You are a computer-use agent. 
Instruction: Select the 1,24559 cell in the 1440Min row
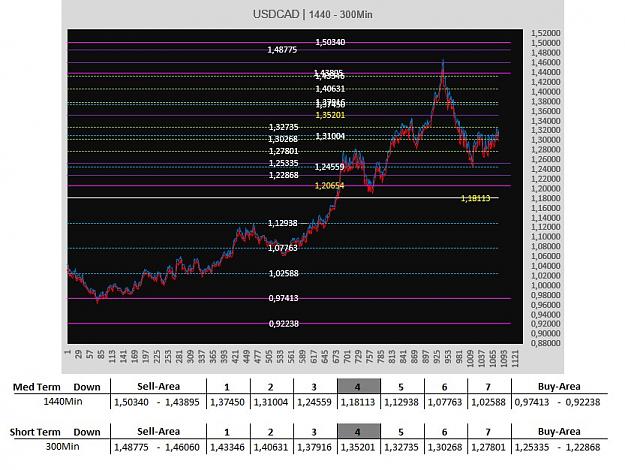314,402
